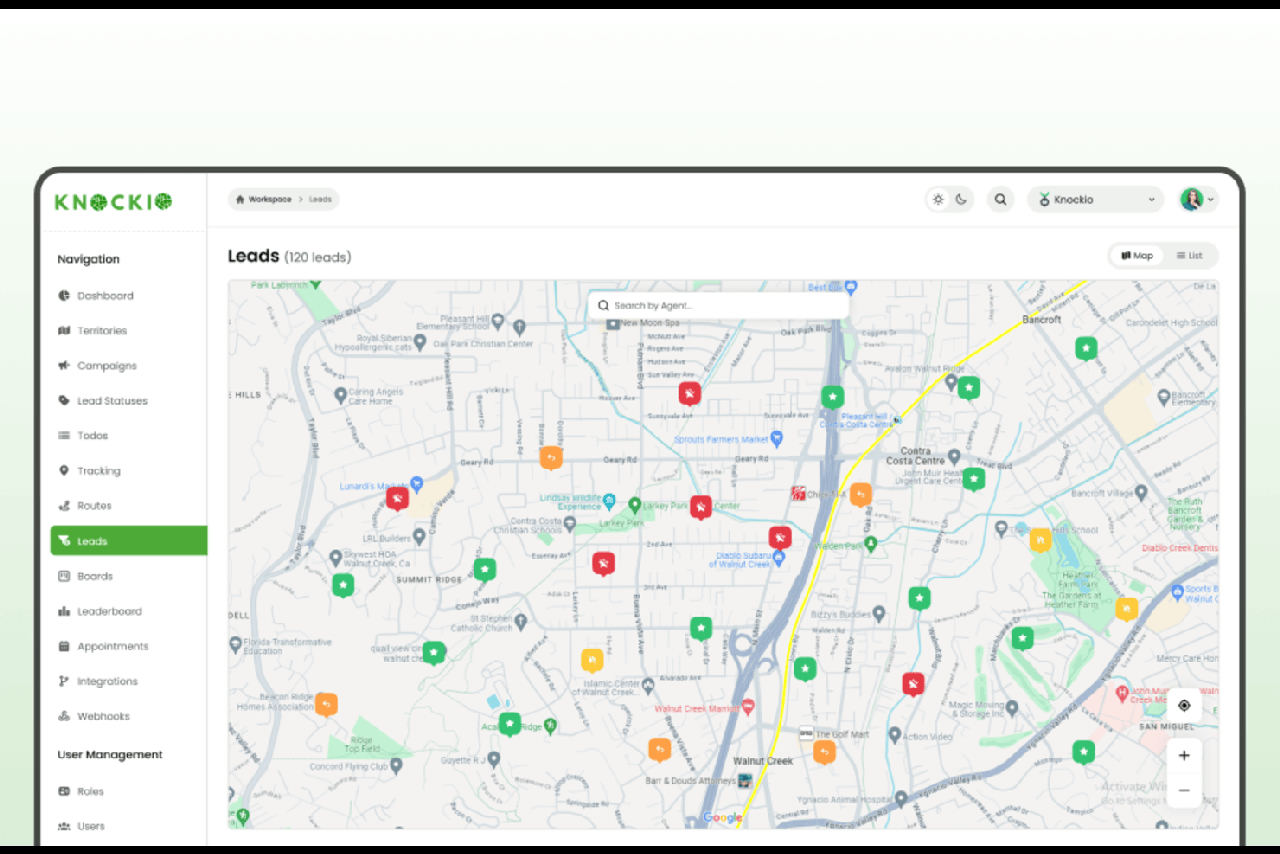
Task: Click the Leads breadcrumb text
Action: (x=320, y=199)
